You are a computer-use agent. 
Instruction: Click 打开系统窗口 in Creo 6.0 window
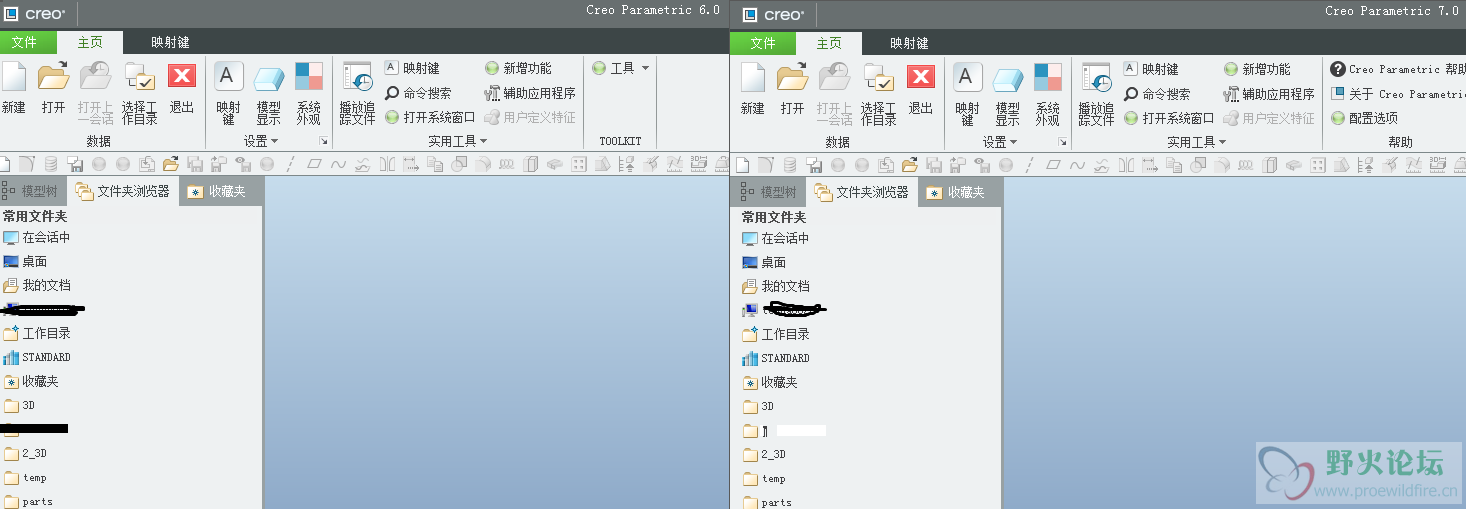[431, 117]
